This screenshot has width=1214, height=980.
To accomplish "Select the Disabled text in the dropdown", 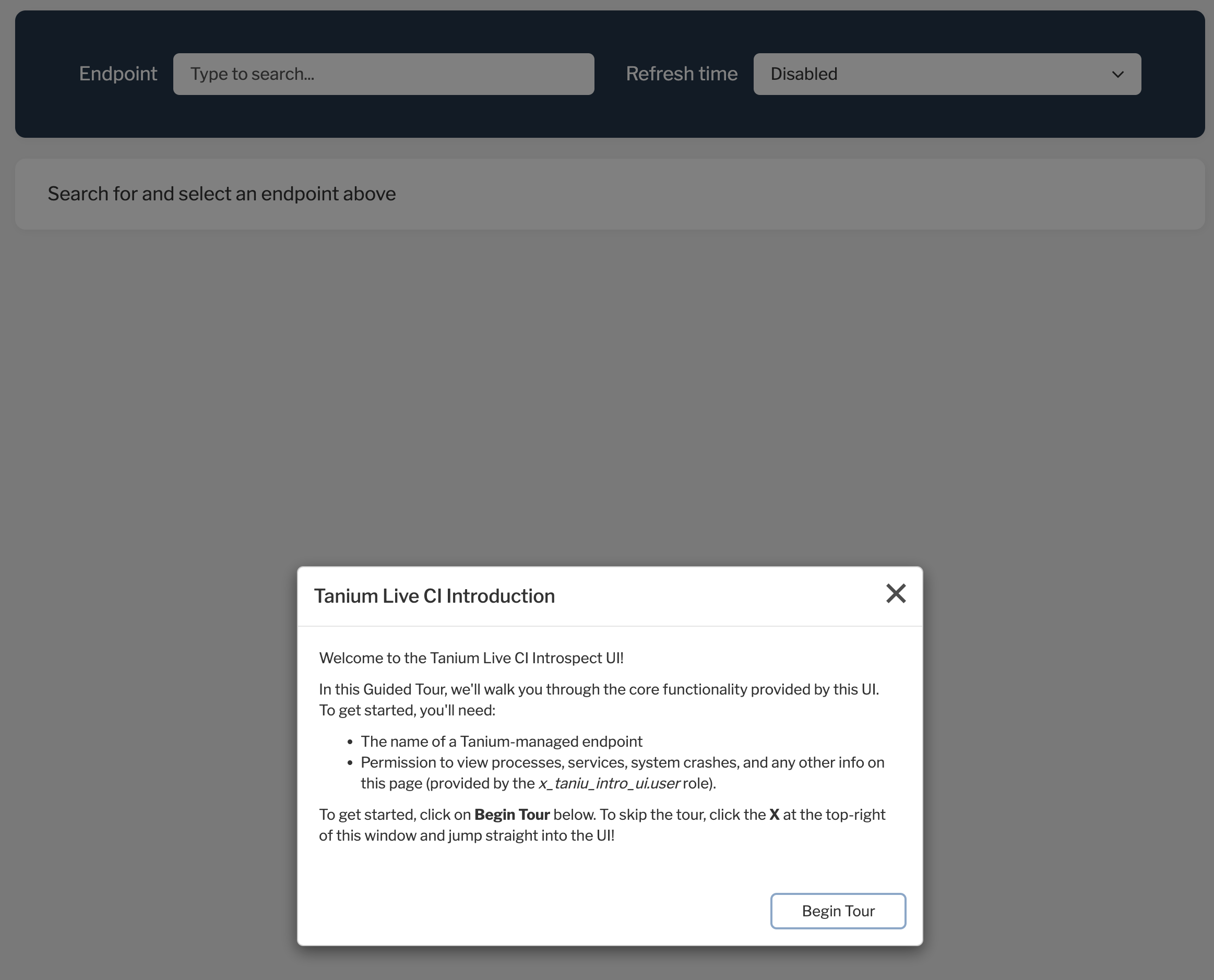I will (x=803, y=74).
